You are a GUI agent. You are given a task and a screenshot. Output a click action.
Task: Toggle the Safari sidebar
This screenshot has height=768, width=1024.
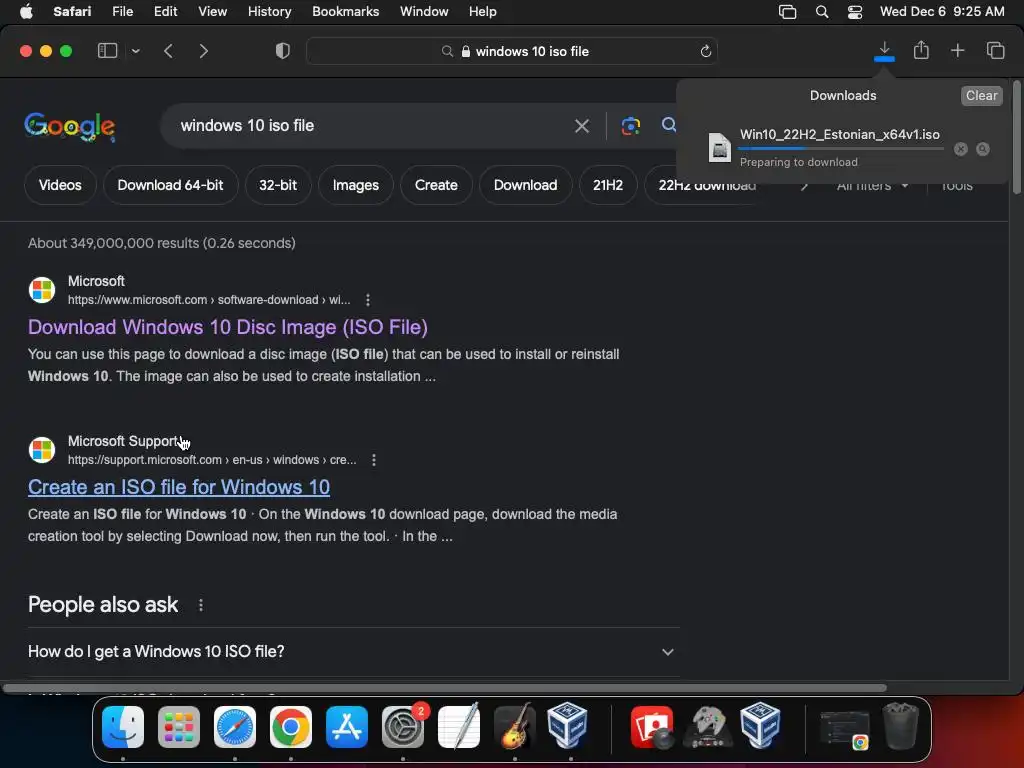tap(107, 51)
